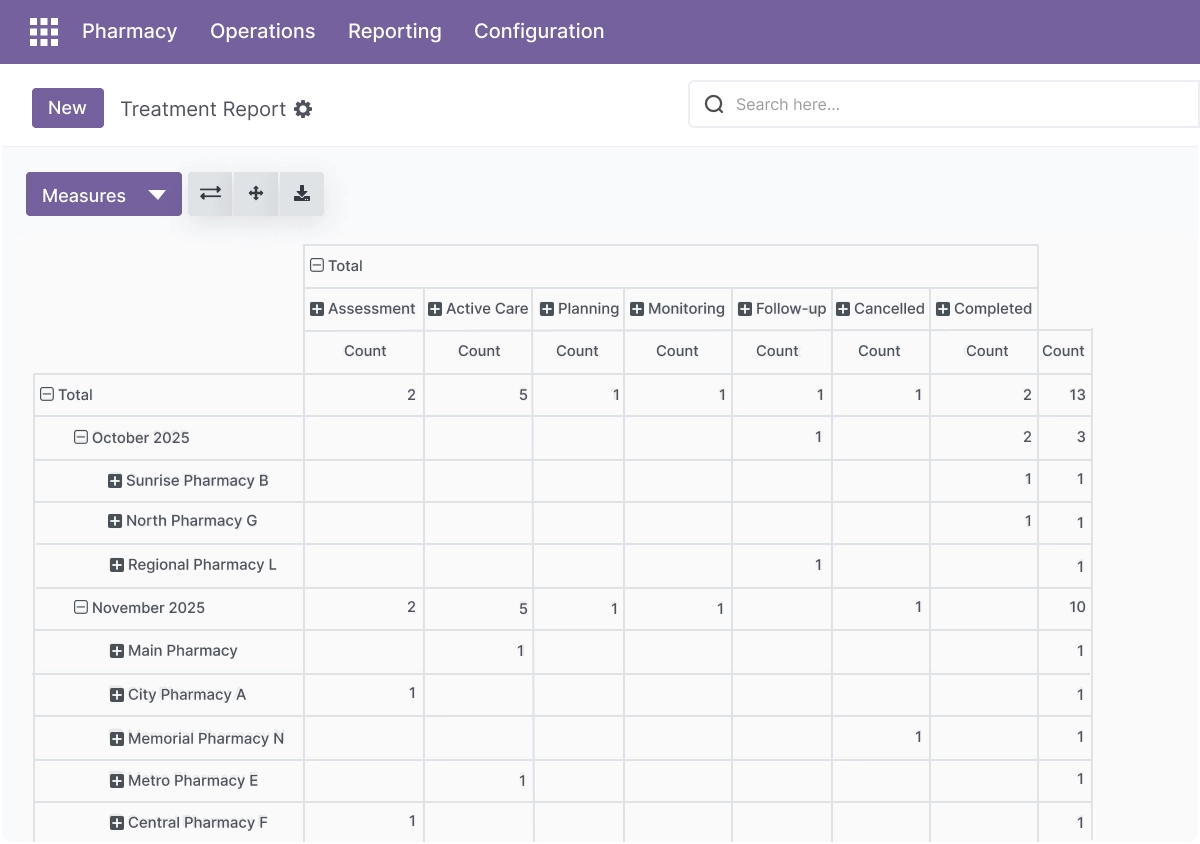Expand the Cancelled column plus icon
The height and width of the screenshot is (844, 1200).
coord(843,309)
